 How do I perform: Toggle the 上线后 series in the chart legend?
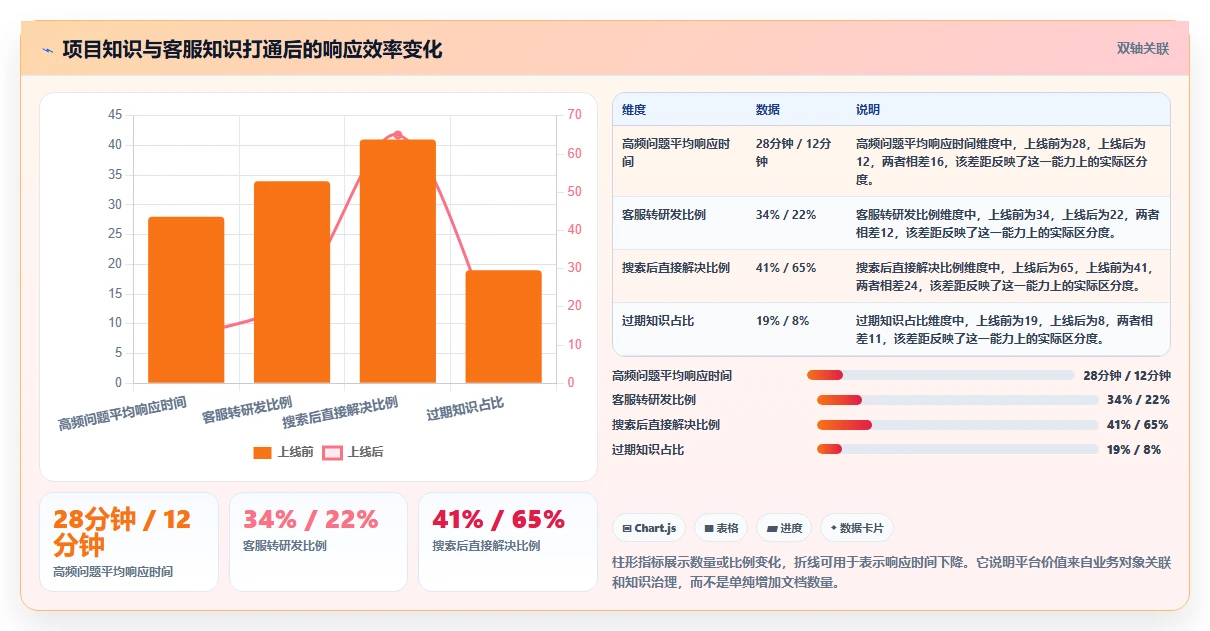point(353,452)
